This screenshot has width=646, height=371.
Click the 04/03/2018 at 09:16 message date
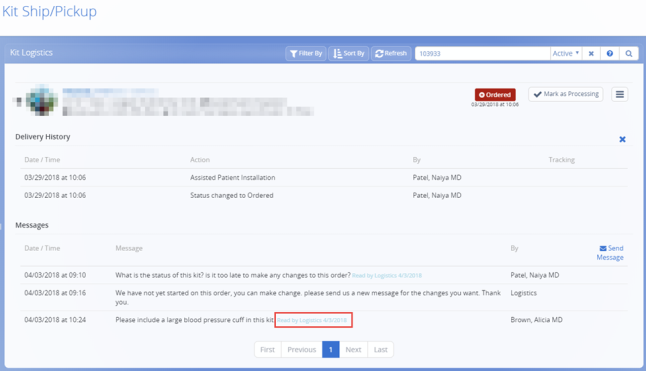(x=55, y=293)
